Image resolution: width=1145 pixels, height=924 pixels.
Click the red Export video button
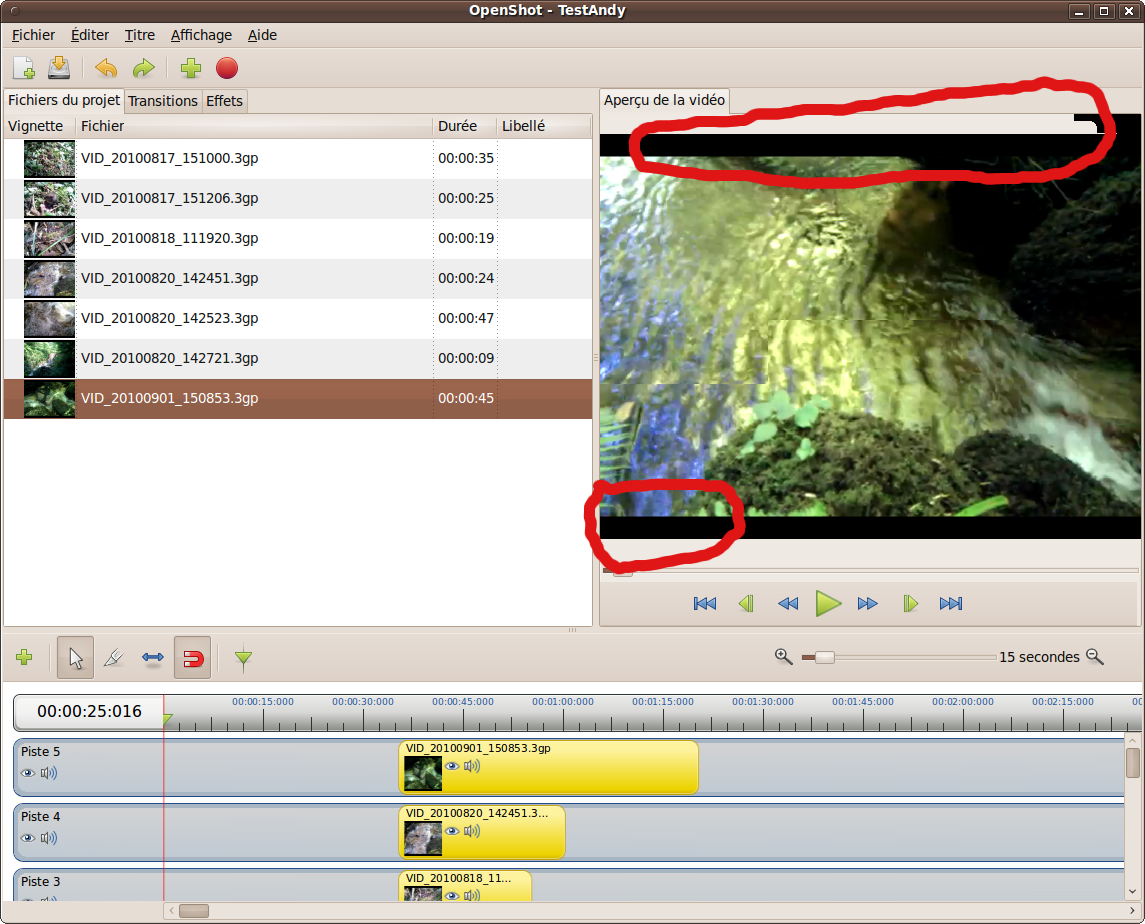pyautogui.click(x=227, y=68)
